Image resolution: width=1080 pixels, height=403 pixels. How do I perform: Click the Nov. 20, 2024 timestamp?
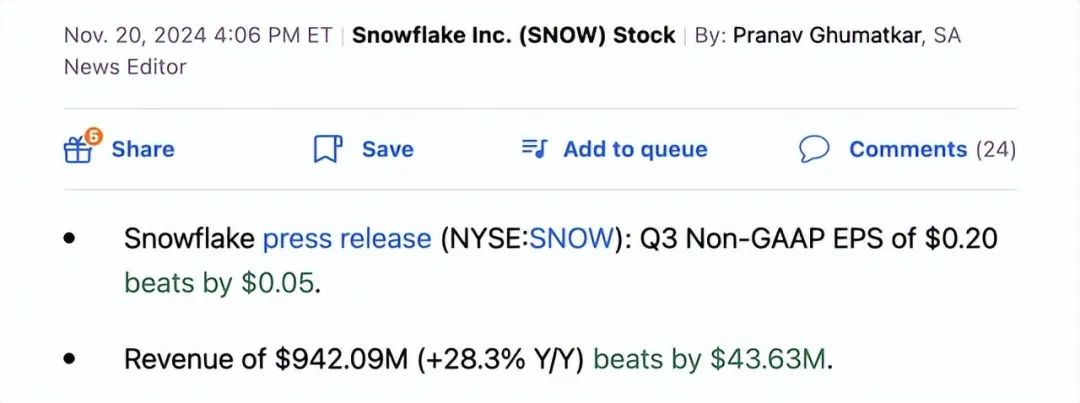pyautogui.click(x=197, y=36)
